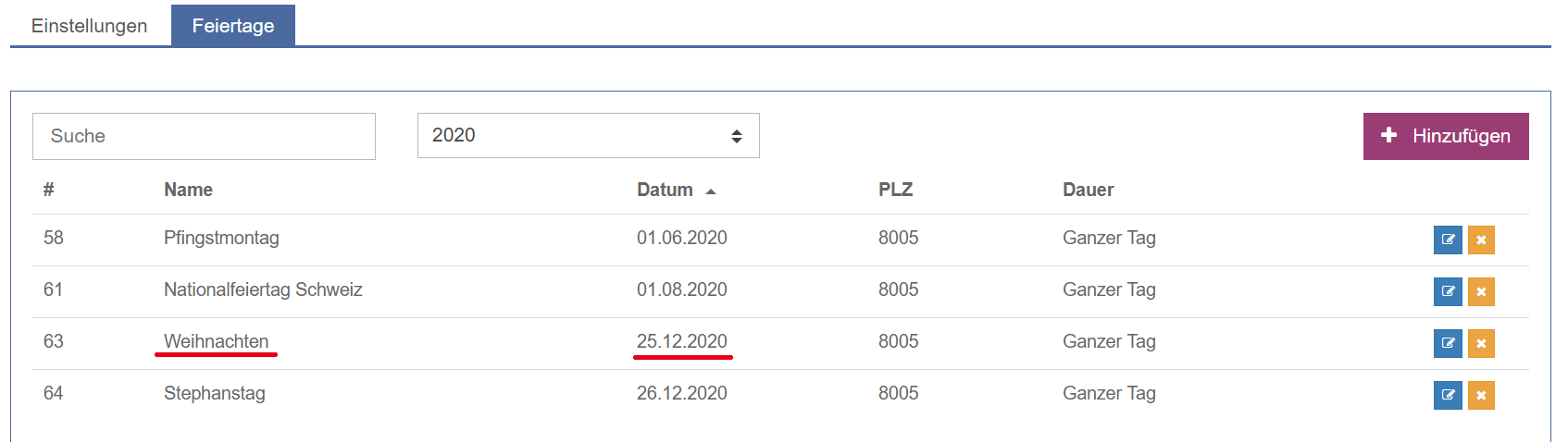Sort by the Dauer column header
Viewport: 1568px width, 443px height.
tap(1089, 190)
